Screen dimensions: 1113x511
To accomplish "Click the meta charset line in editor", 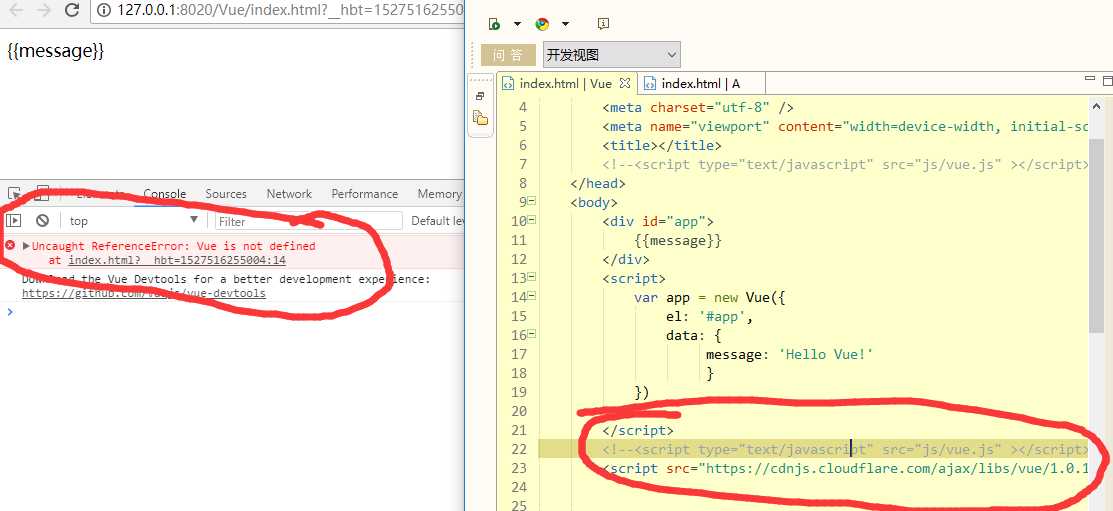I will 698,108.
